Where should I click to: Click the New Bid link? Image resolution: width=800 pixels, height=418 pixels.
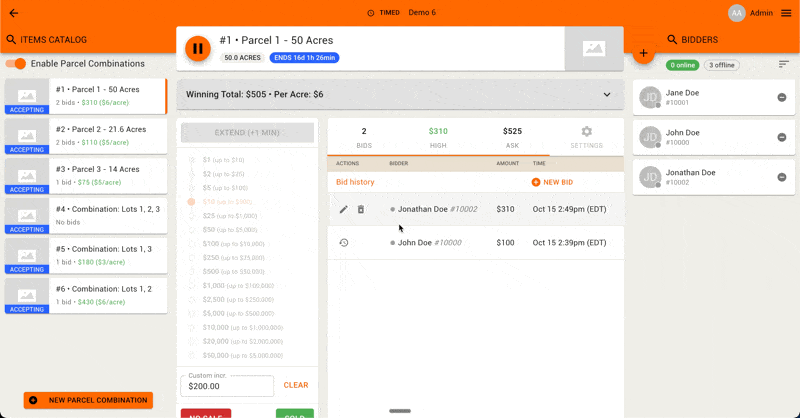click(x=552, y=182)
